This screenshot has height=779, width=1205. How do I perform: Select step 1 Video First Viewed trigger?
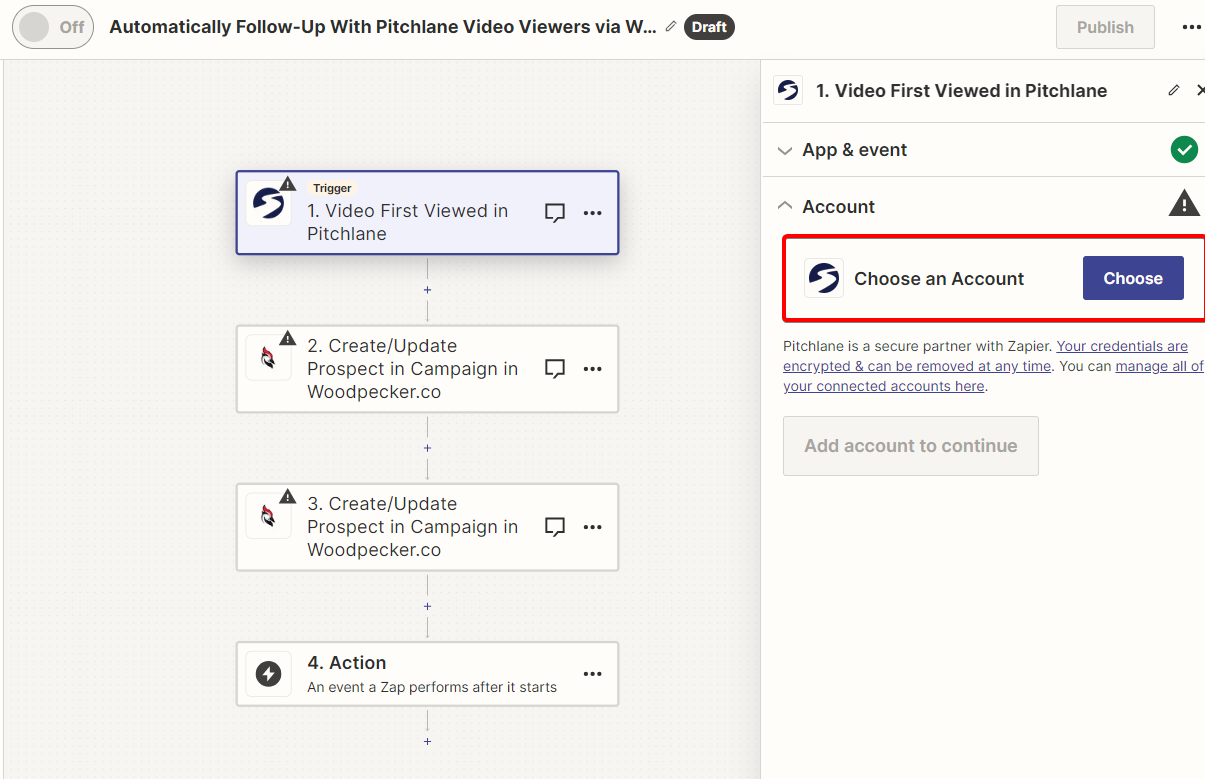[427, 212]
